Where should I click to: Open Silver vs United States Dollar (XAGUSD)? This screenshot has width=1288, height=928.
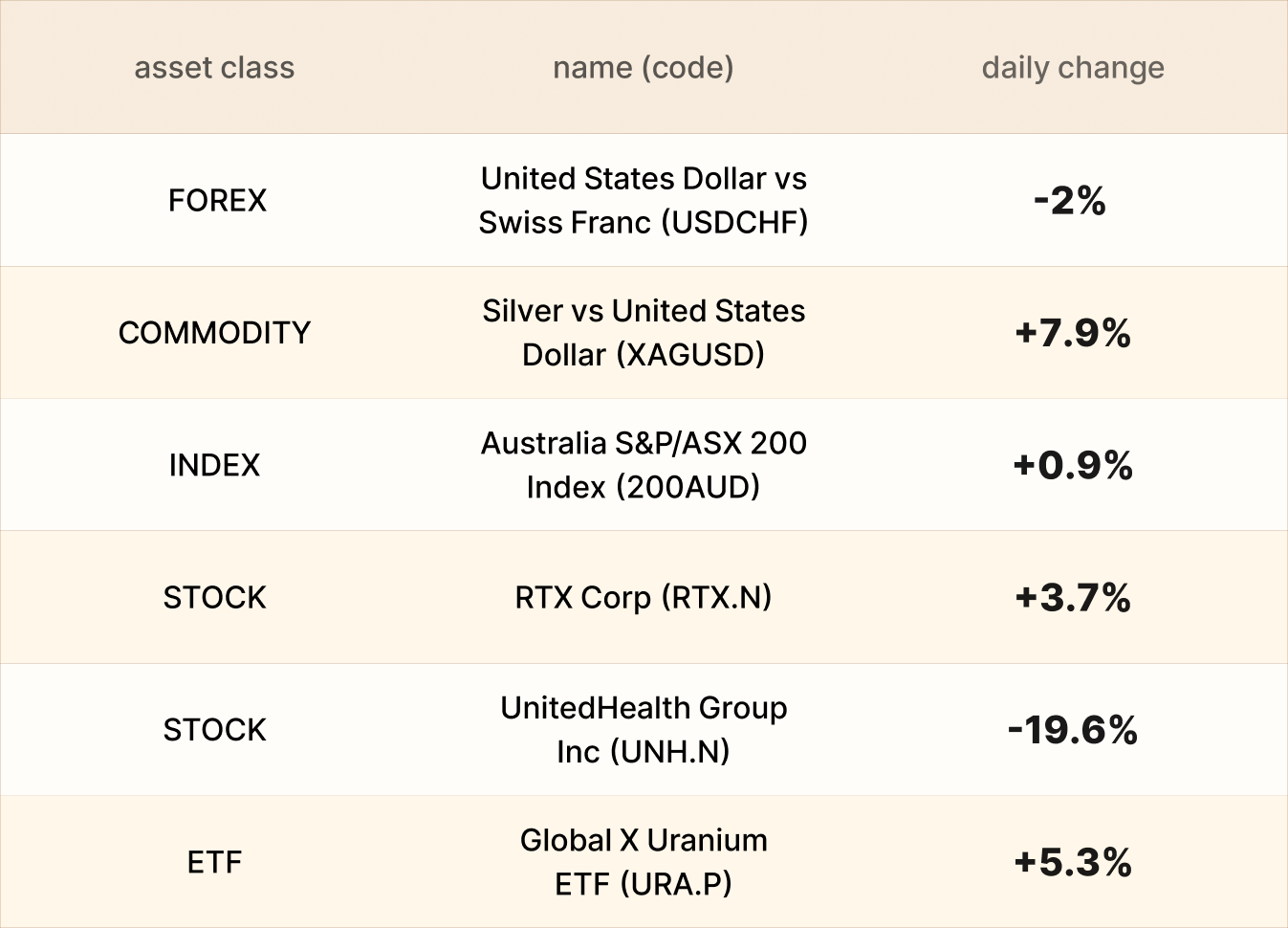643,333
